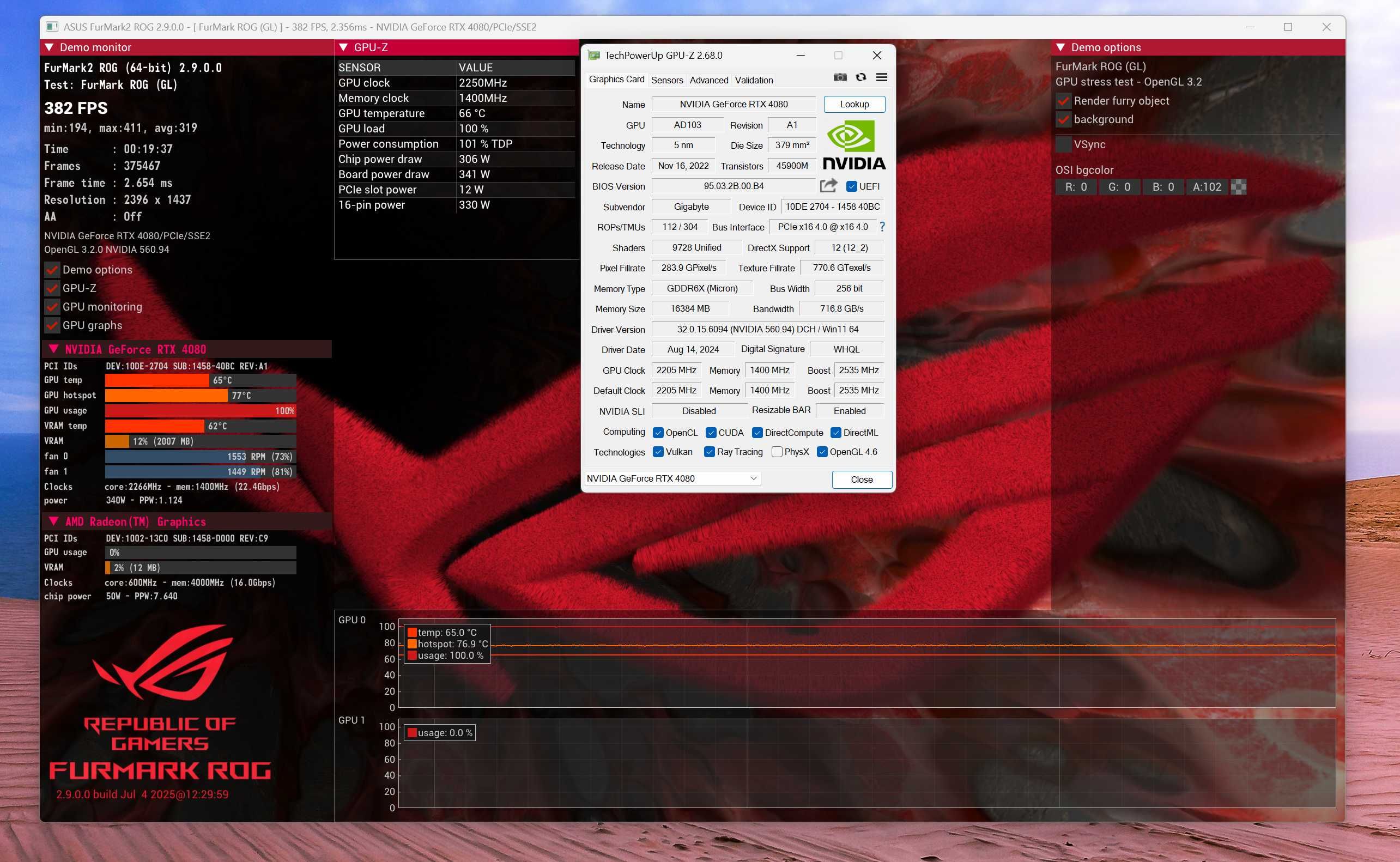
Task: Click the Lookup button
Action: (x=854, y=104)
